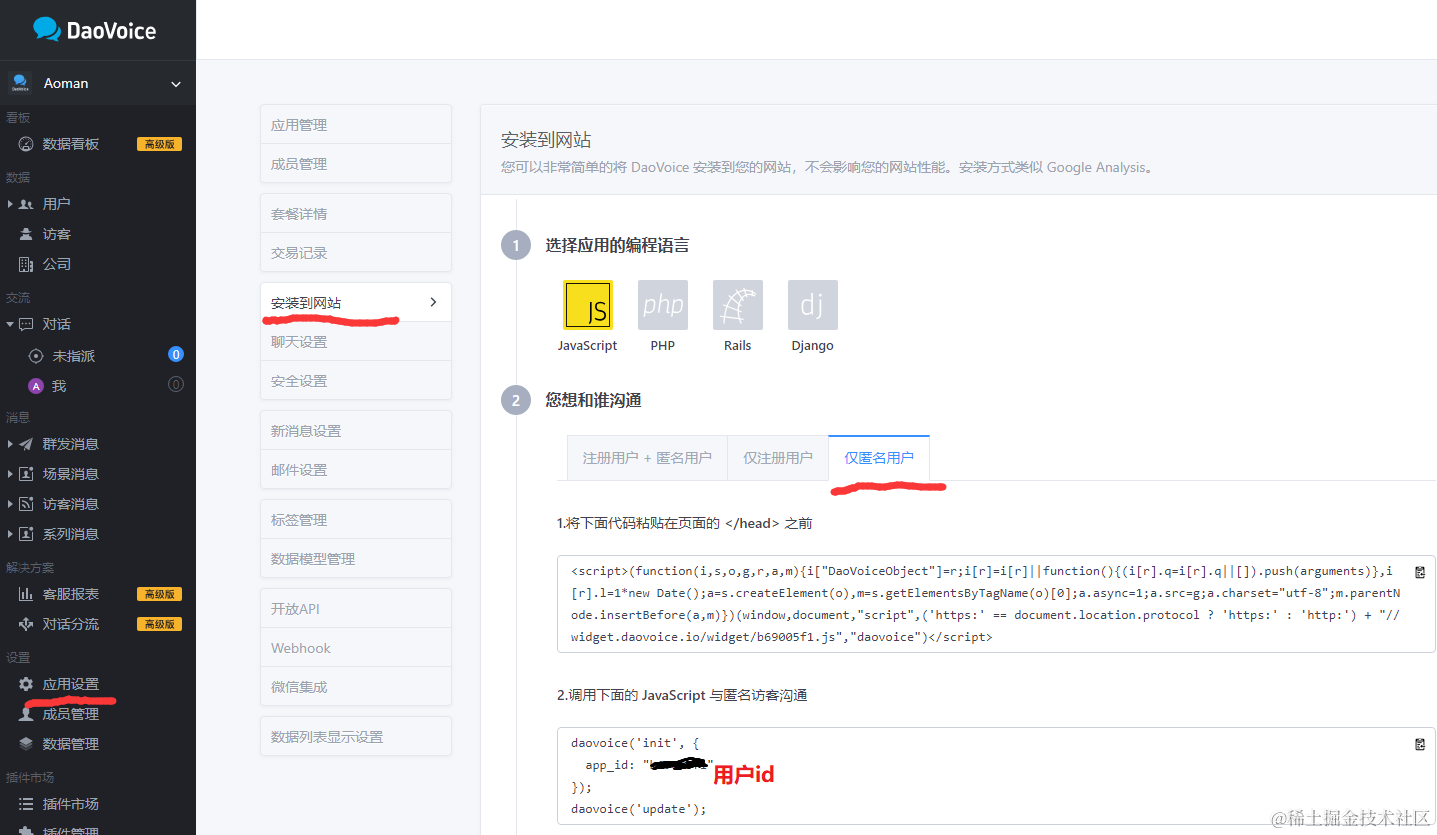1437x835 pixels.
Task: Click 高级版 badge beside 对话分流
Action: click(160, 624)
